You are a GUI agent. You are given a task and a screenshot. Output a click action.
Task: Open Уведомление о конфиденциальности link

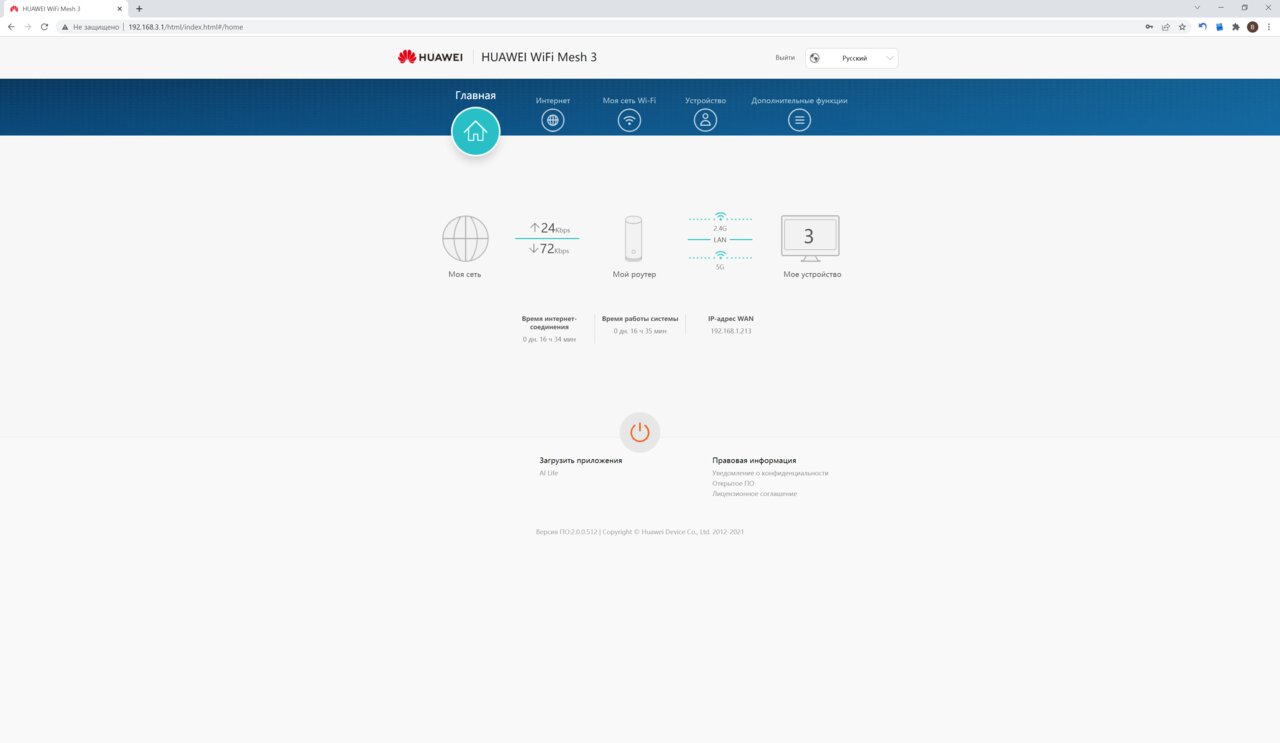point(770,473)
